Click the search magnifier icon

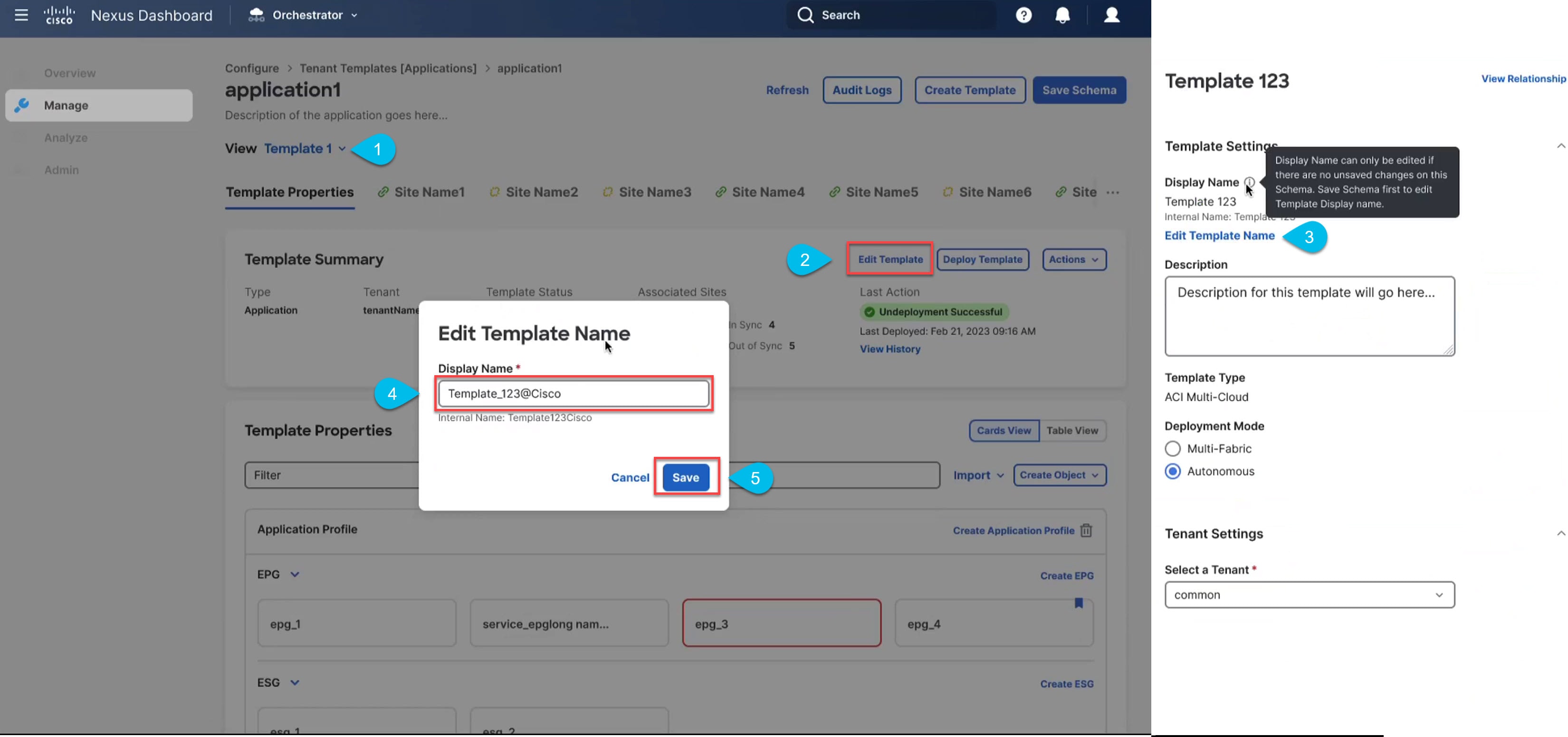pos(805,15)
